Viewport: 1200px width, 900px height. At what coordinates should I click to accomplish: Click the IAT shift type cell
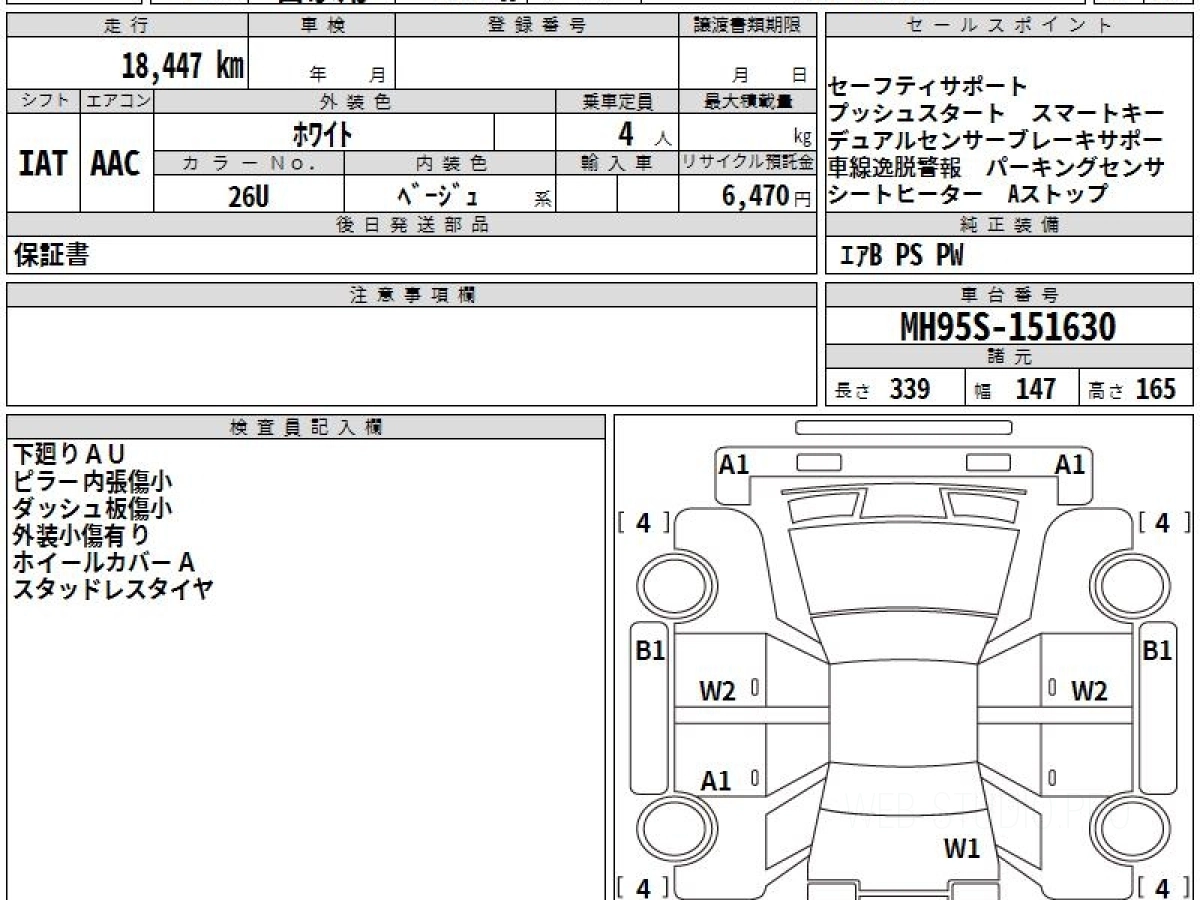tap(43, 163)
